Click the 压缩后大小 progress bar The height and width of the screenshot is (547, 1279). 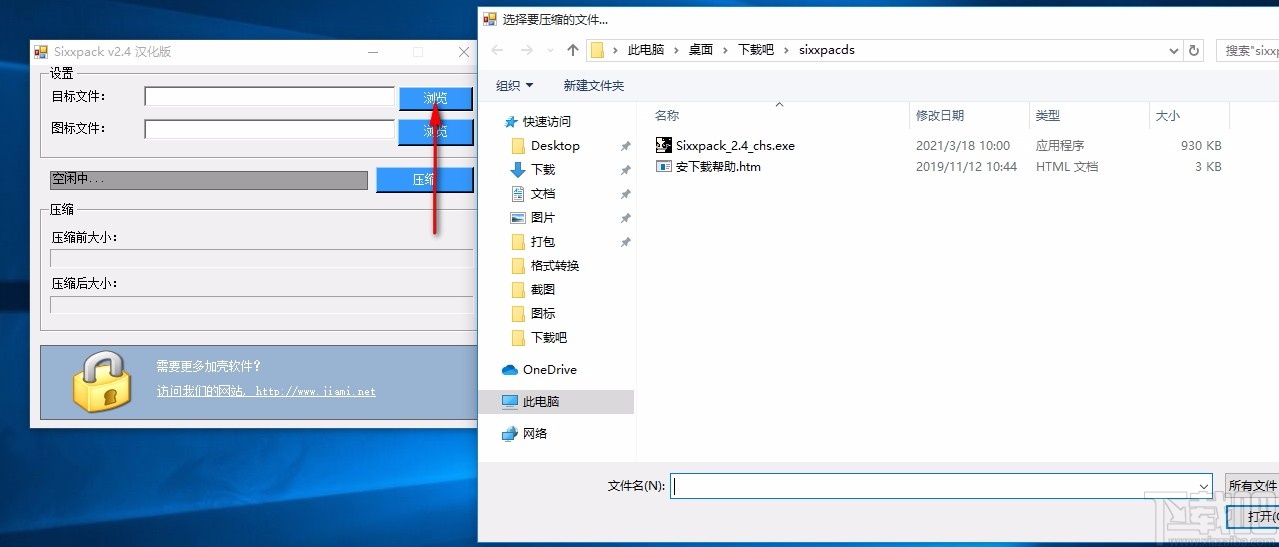(262, 305)
